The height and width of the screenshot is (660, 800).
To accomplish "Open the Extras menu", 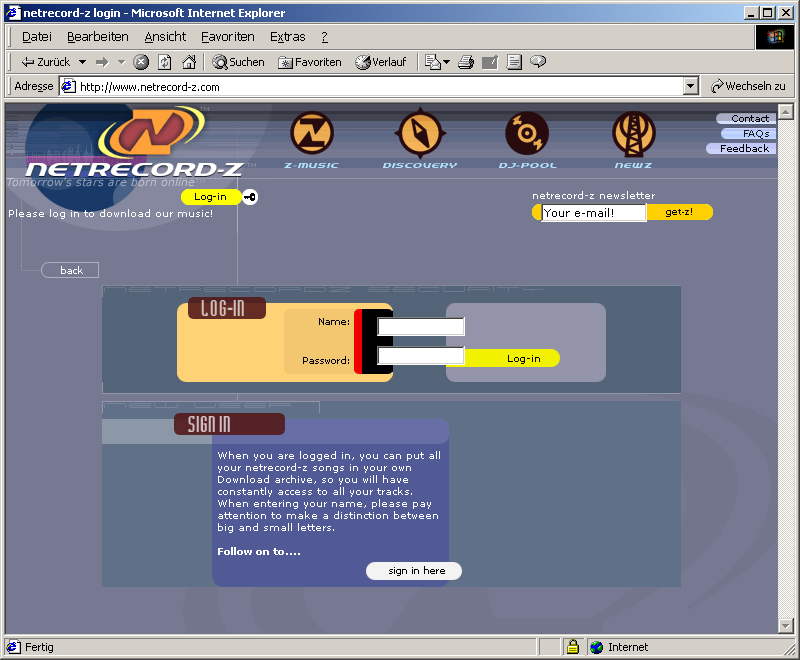I will [x=287, y=37].
